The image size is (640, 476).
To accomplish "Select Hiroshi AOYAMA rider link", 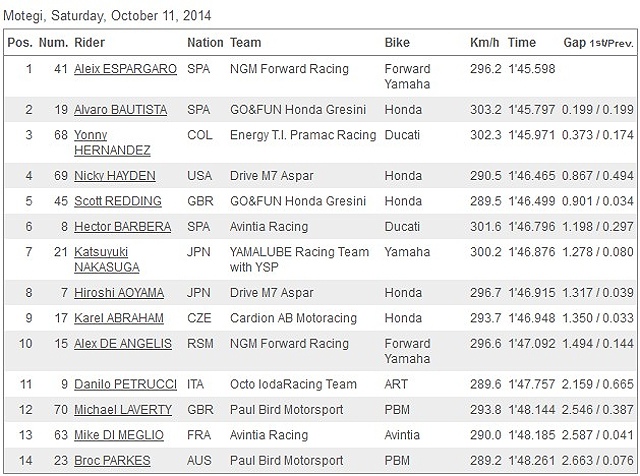I will tap(119, 293).
